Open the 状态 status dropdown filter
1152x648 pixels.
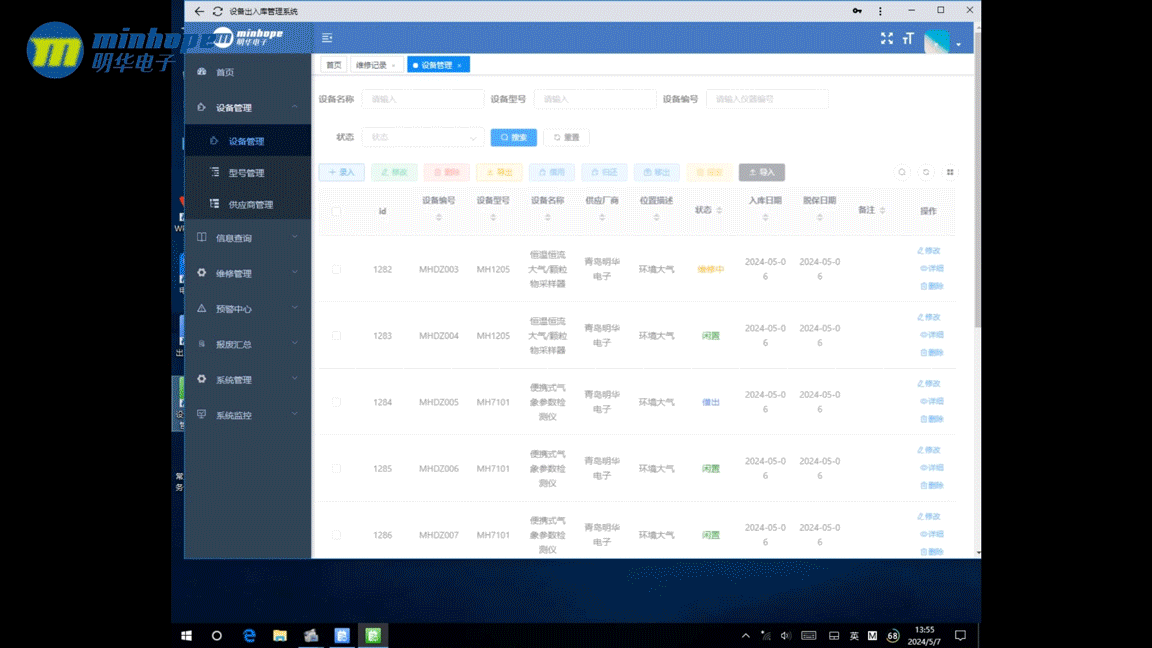pos(422,137)
